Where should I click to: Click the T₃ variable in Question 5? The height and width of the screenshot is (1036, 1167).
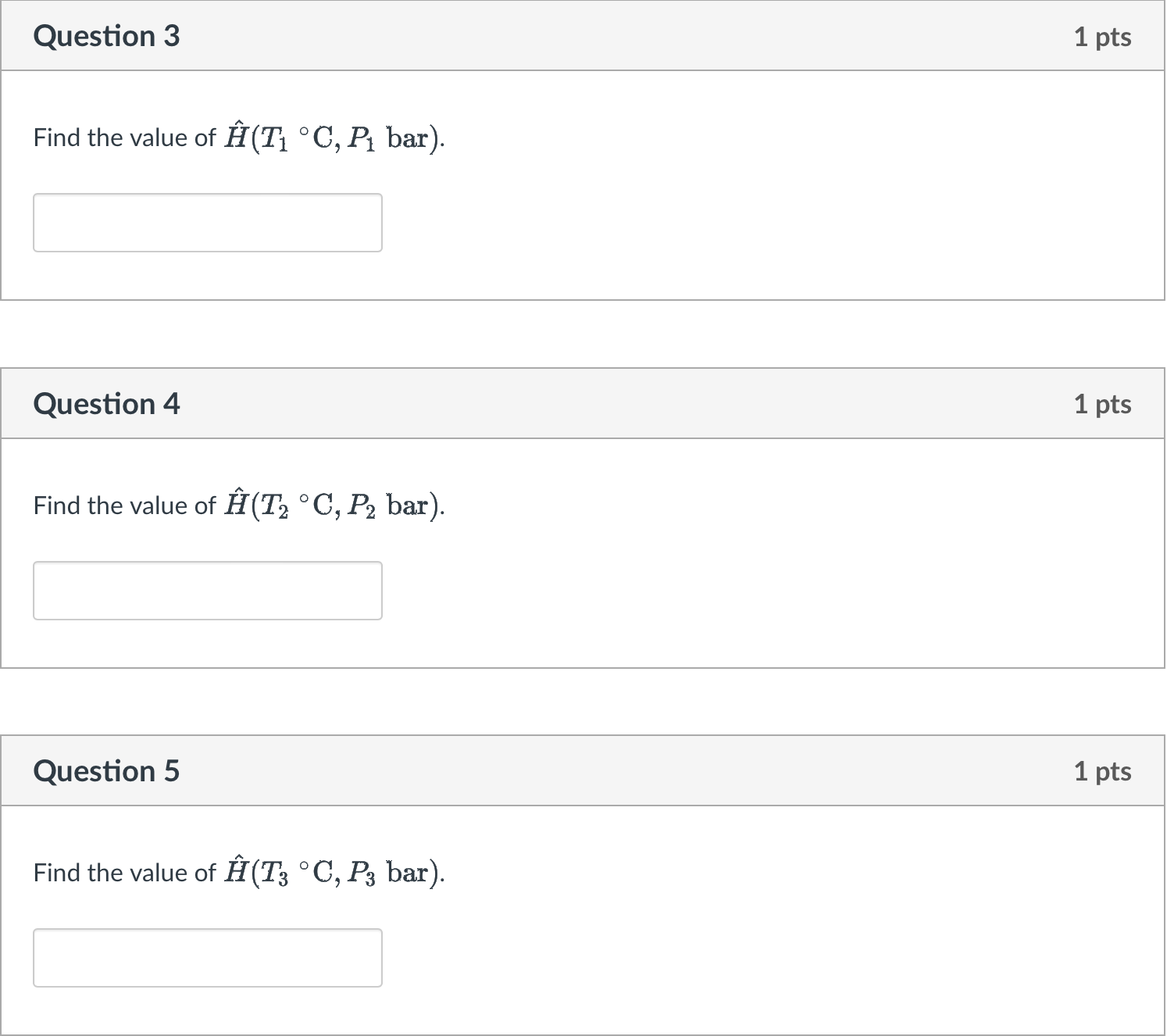[273, 873]
